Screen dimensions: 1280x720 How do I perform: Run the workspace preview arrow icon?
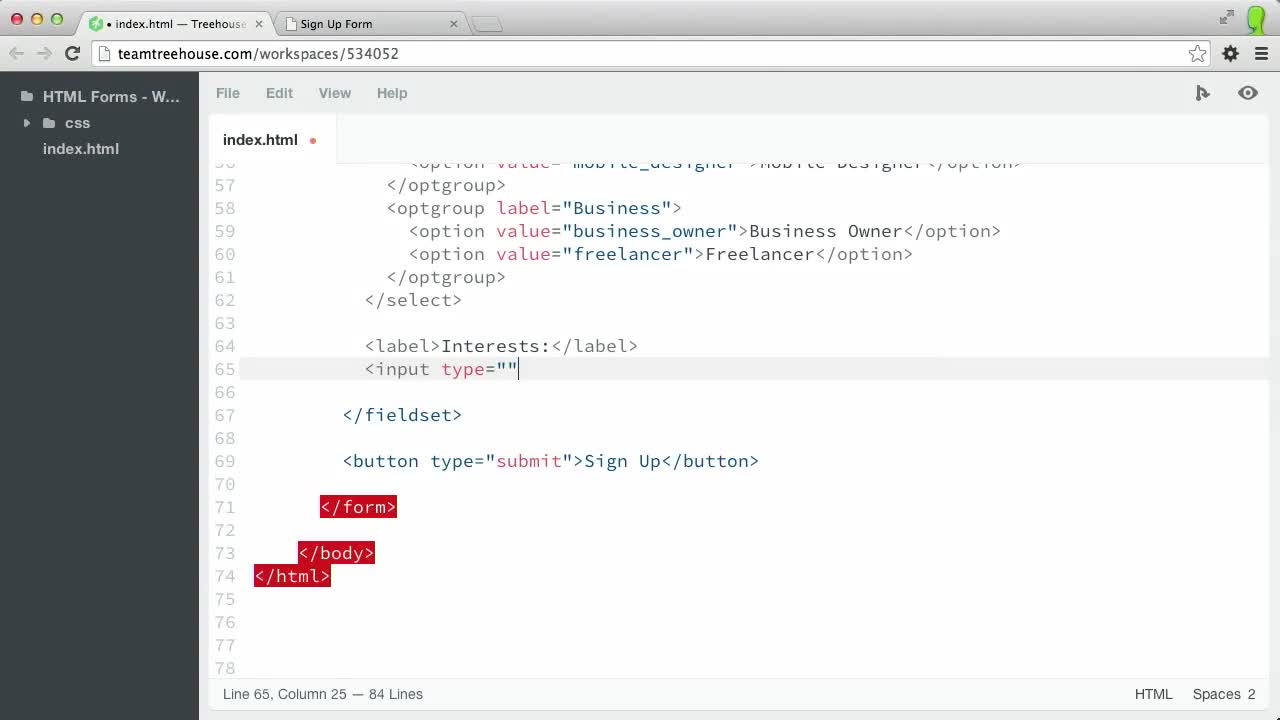tap(1202, 93)
